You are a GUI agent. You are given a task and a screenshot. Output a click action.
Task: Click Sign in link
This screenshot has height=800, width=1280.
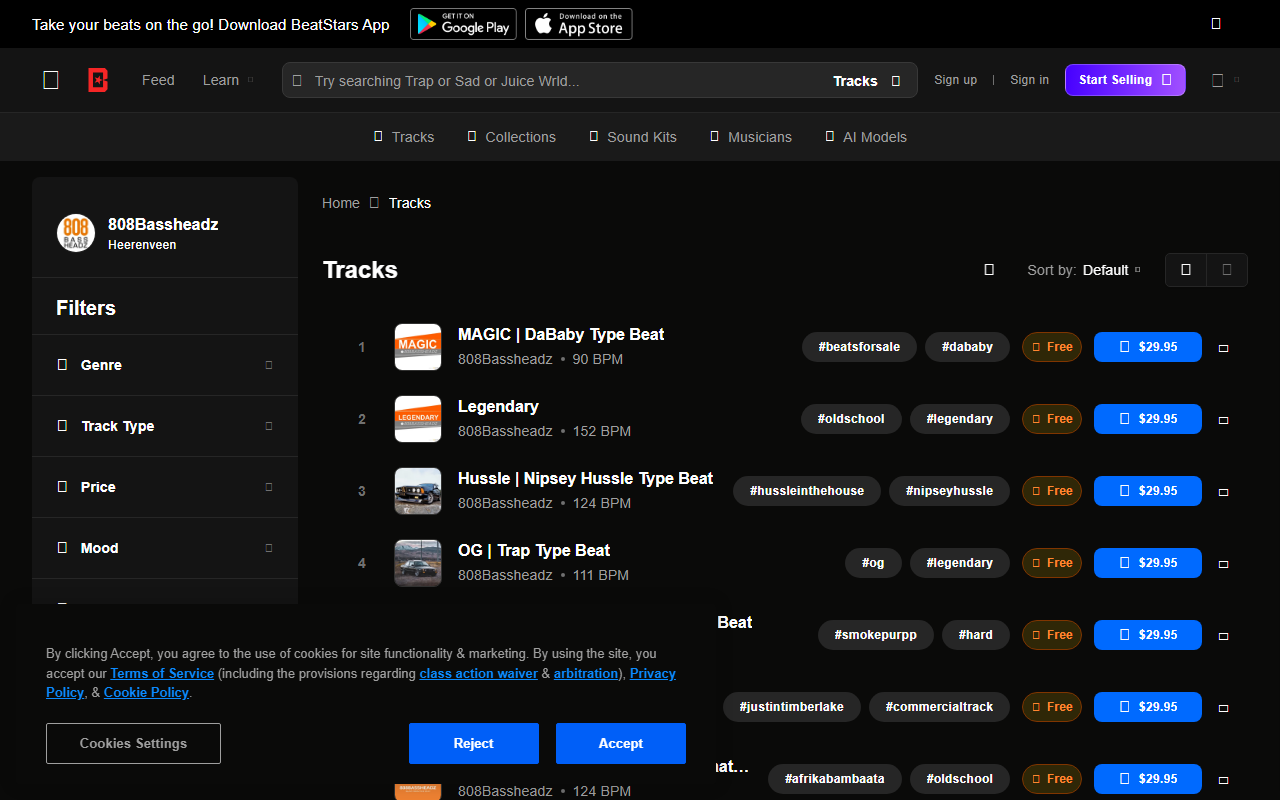click(1029, 80)
